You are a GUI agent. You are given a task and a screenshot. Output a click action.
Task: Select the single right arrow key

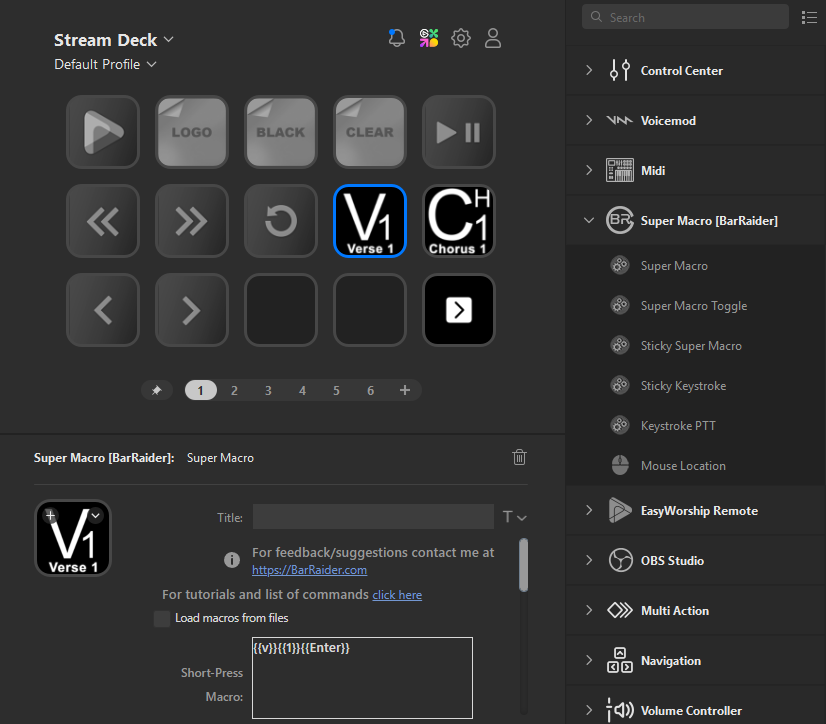192,310
